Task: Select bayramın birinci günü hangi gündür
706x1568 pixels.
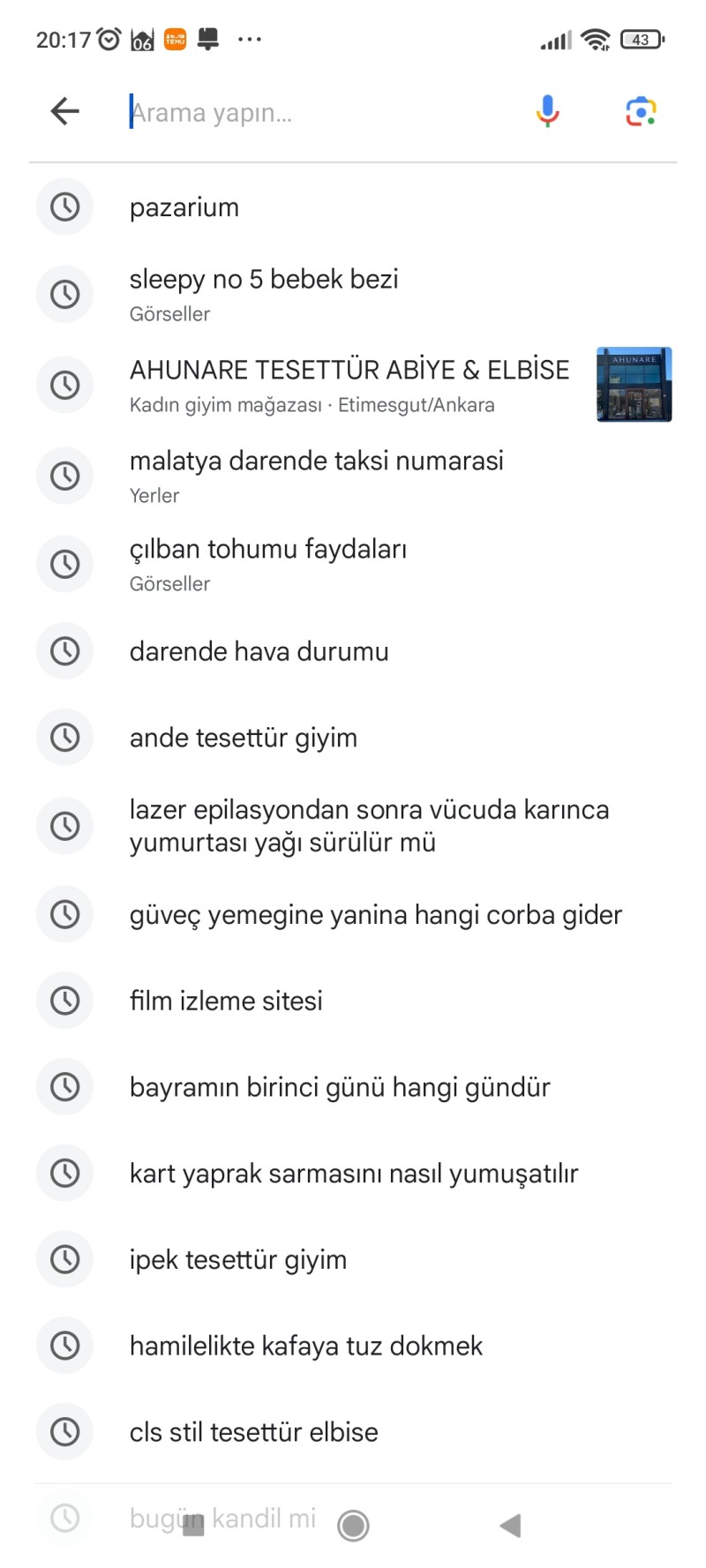Action: click(353, 1087)
